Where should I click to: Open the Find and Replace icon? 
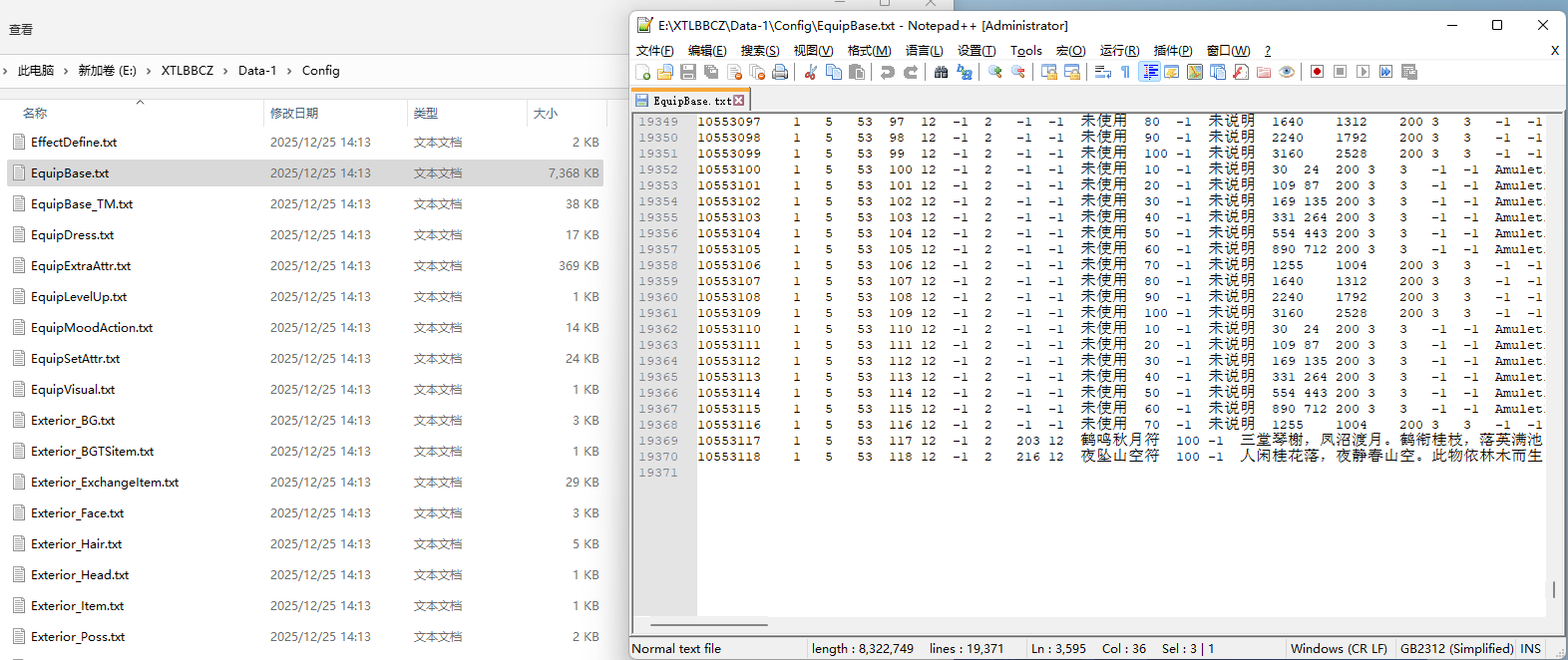[x=965, y=72]
